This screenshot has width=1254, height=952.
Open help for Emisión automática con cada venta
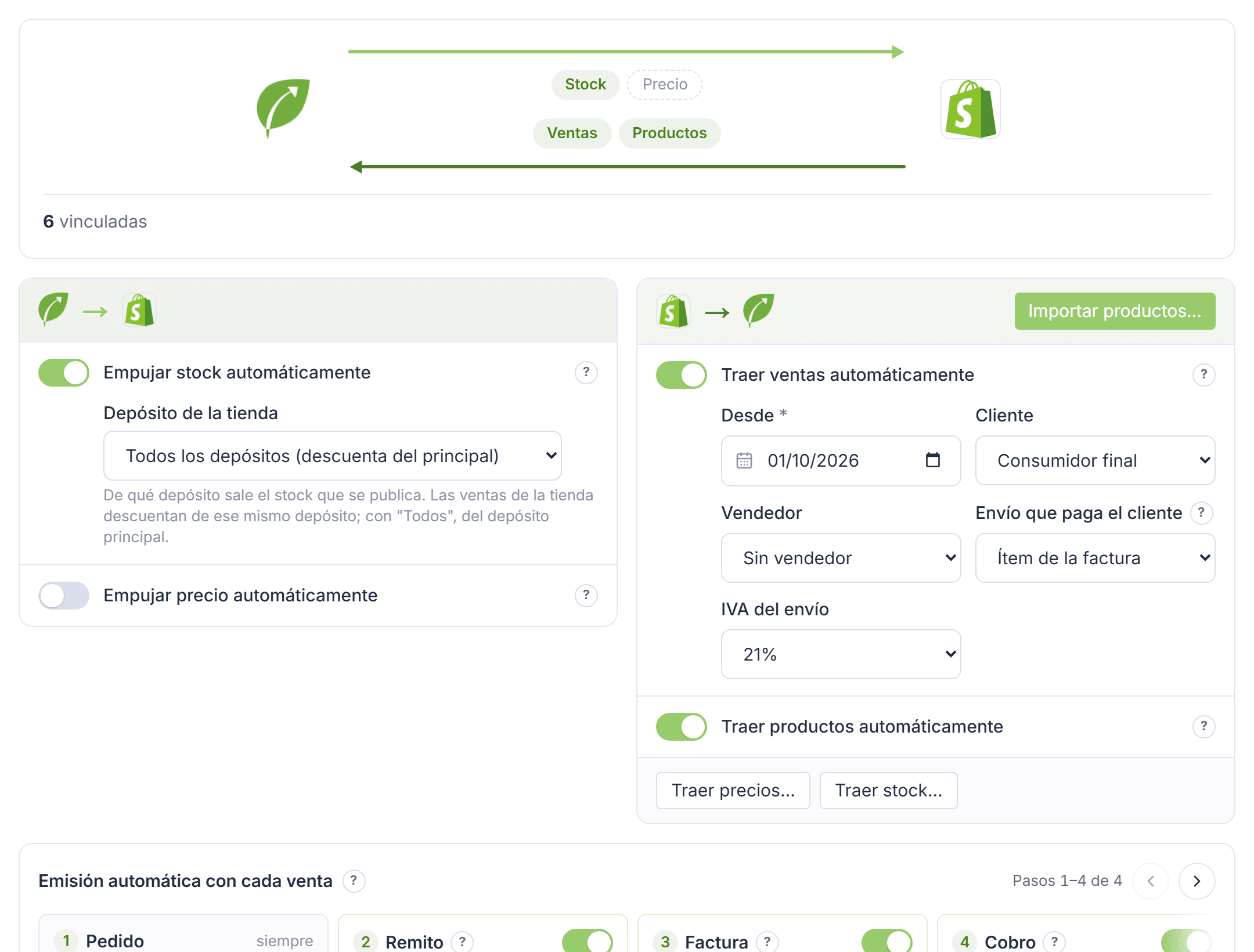coord(354,881)
